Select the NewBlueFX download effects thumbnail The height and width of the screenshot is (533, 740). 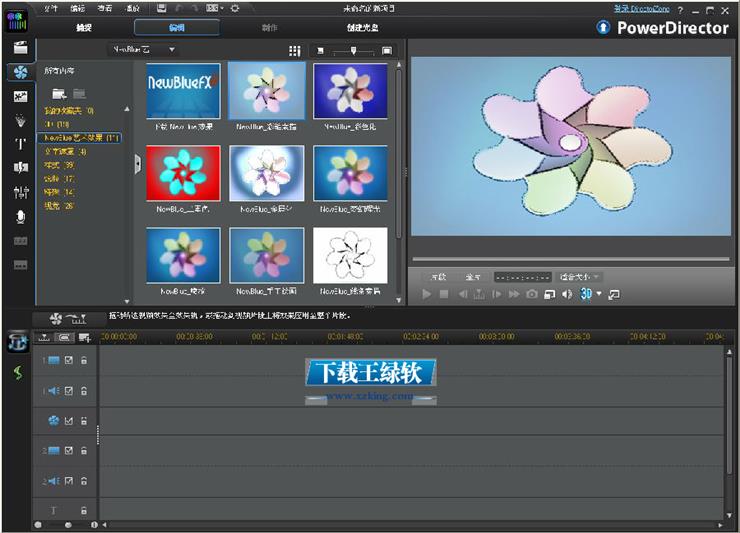coord(183,91)
